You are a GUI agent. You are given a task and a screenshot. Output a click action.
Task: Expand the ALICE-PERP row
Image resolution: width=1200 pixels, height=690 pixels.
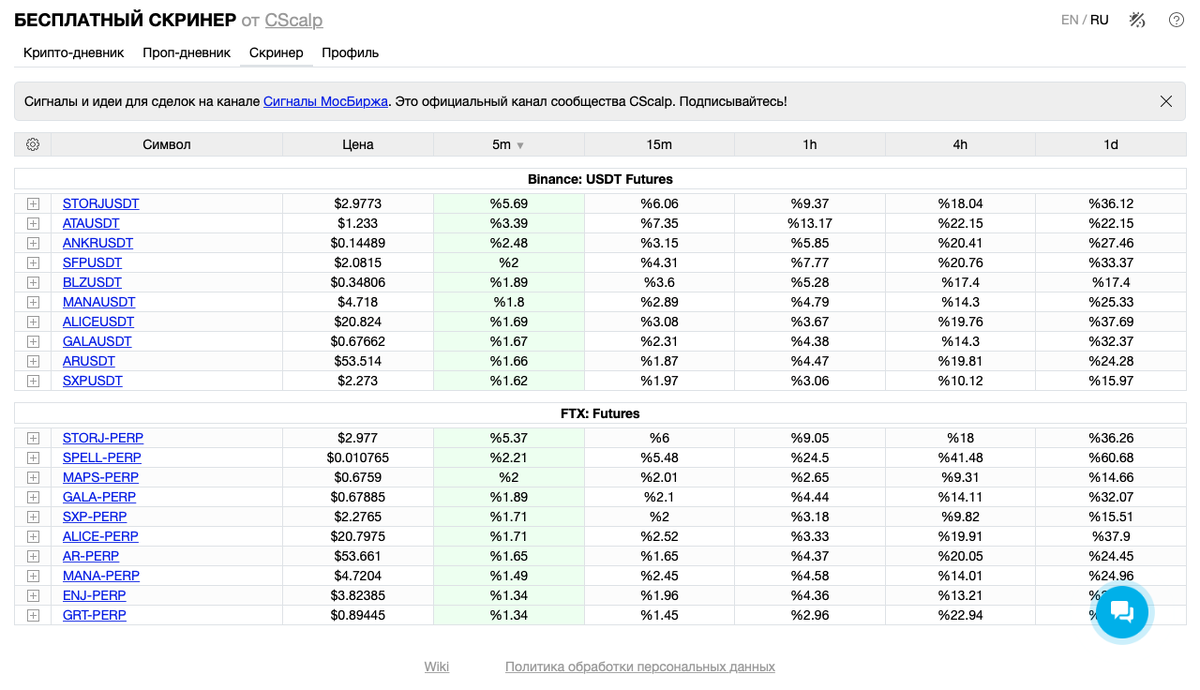coord(33,536)
